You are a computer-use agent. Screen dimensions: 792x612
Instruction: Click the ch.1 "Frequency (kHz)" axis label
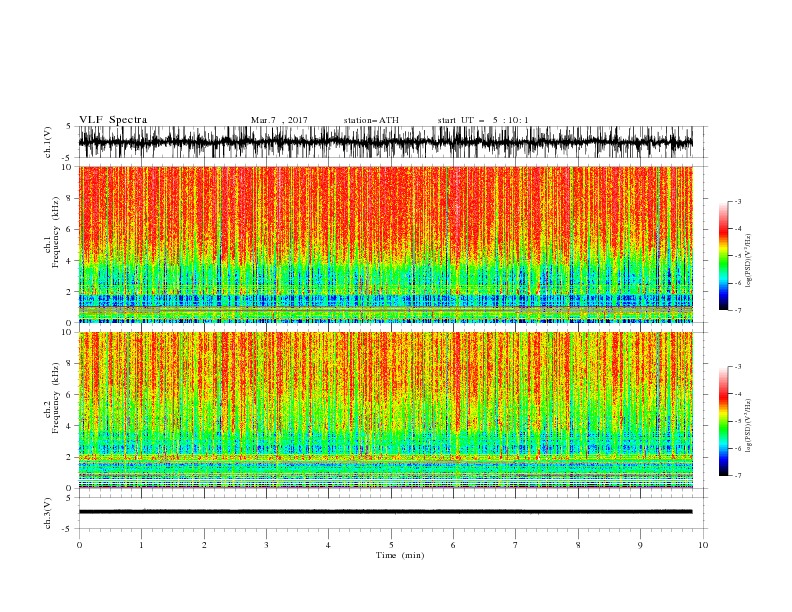pos(56,232)
